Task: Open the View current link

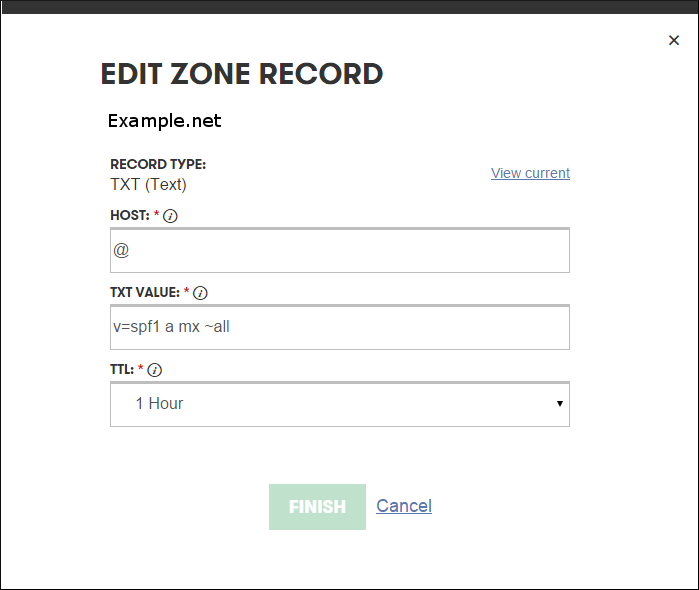Action: 530,173
